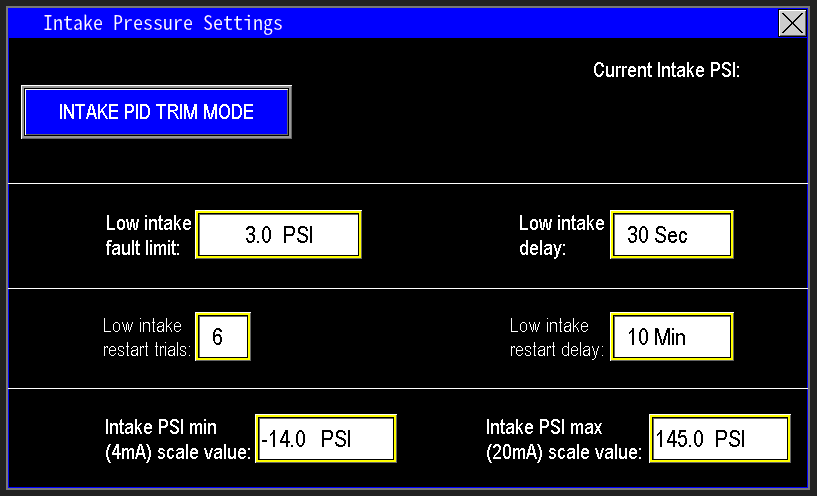Edit the low intake fault limit value
Viewport: 817px width, 496px height.
[278, 235]
